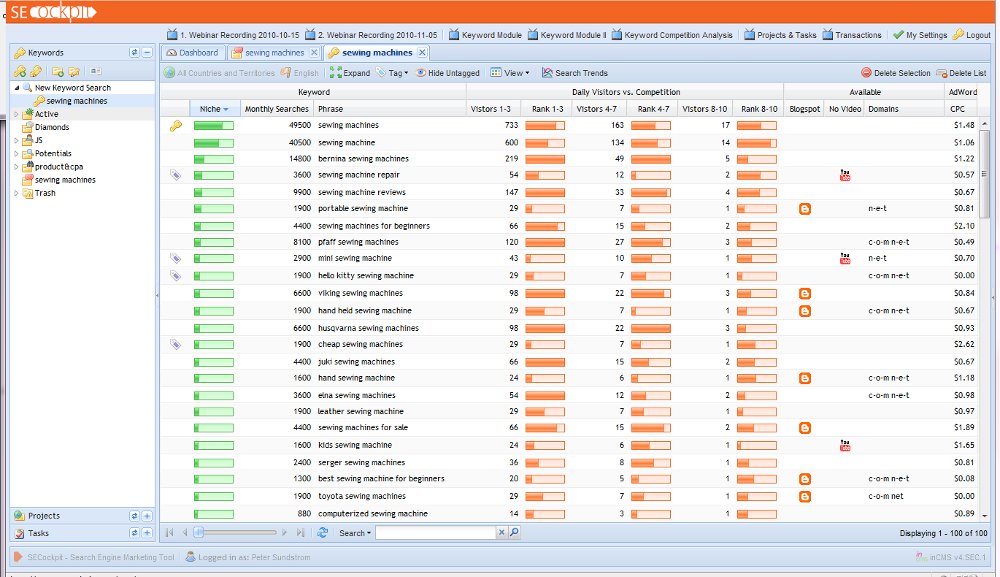This screenshot has width=1000, height=577.
Task: Open the View dropdown menu
Action: click(x=511, y=73)
